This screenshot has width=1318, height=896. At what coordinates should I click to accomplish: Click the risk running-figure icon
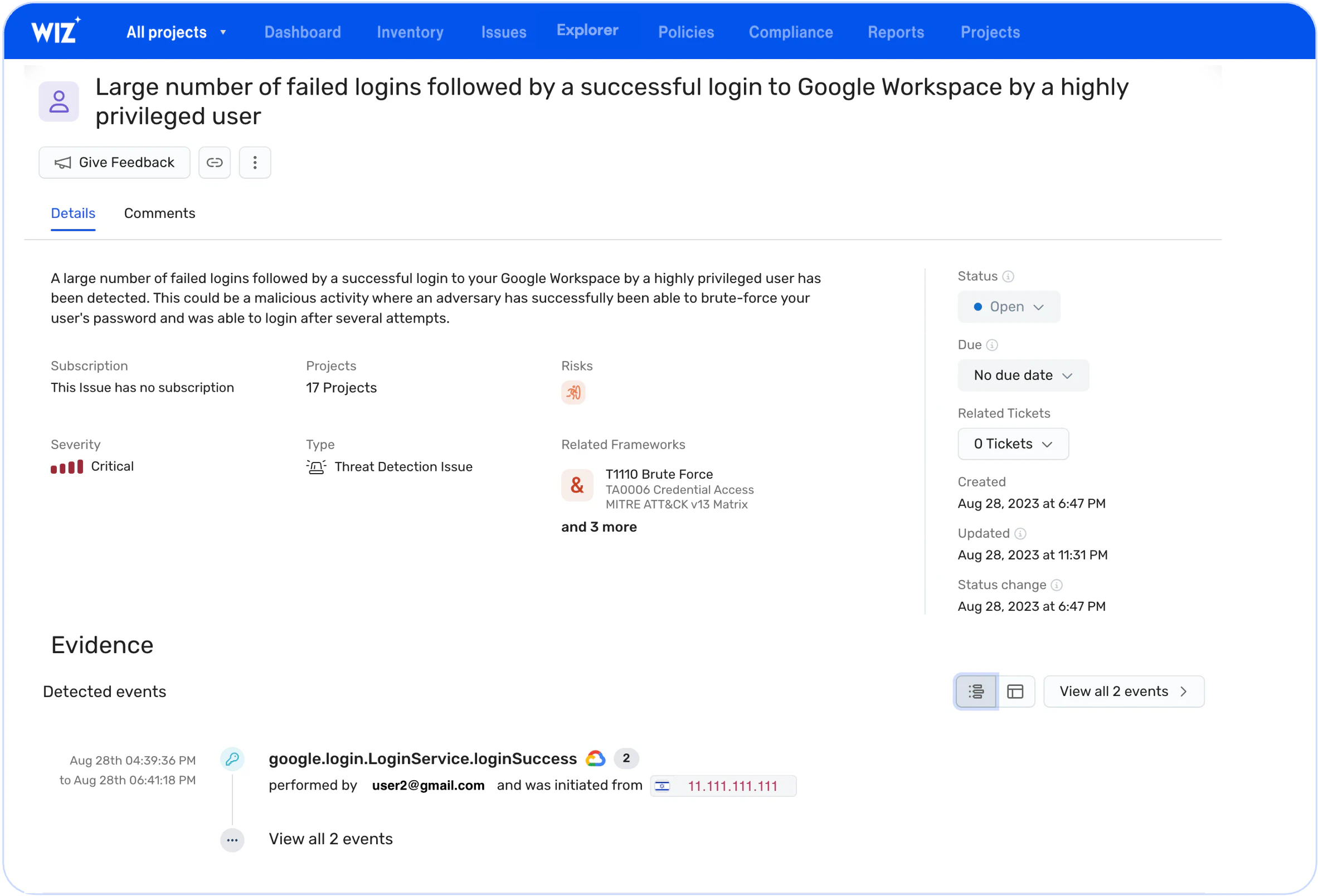click(573, 392)
